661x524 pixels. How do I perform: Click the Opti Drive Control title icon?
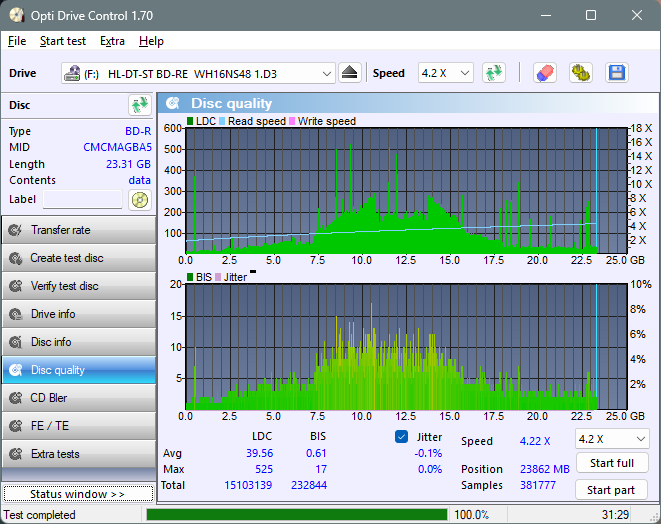(16, 16)
